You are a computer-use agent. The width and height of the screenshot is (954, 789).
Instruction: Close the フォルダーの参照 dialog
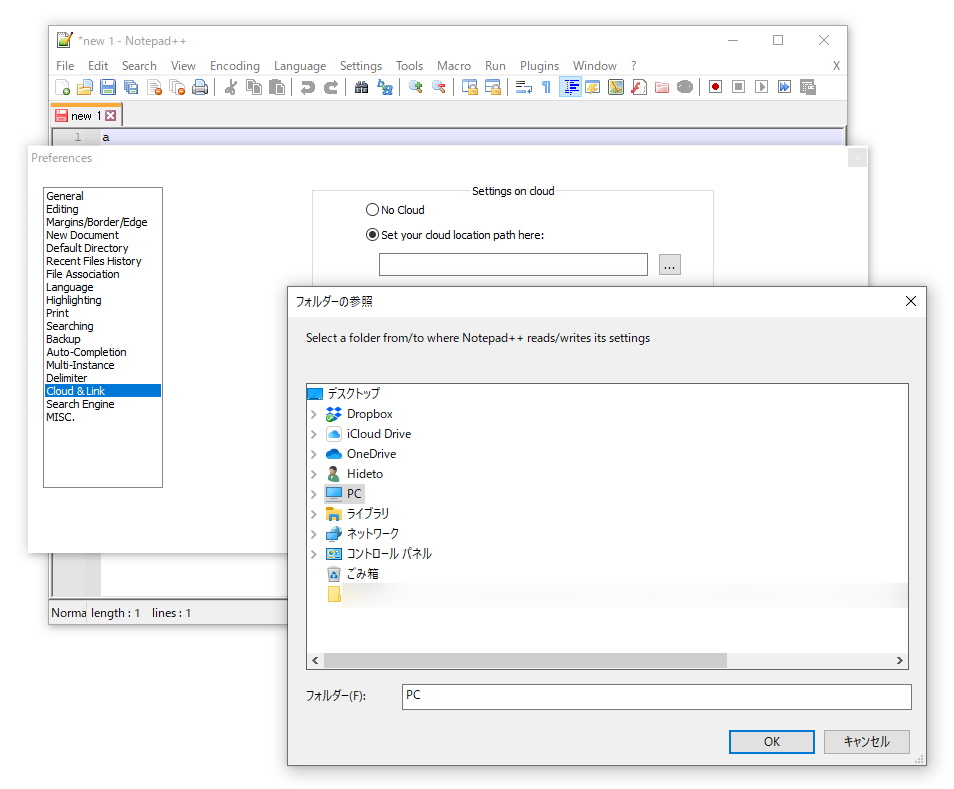tap(911, 301)
